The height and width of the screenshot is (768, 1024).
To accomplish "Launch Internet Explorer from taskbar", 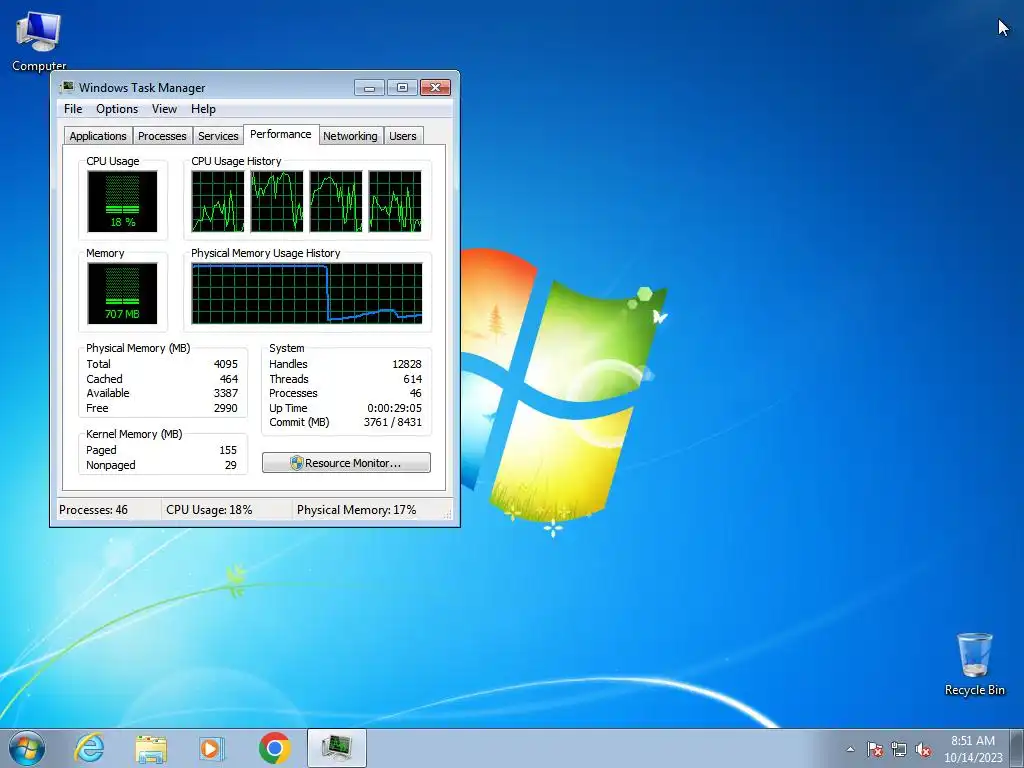I will [89, 748].
